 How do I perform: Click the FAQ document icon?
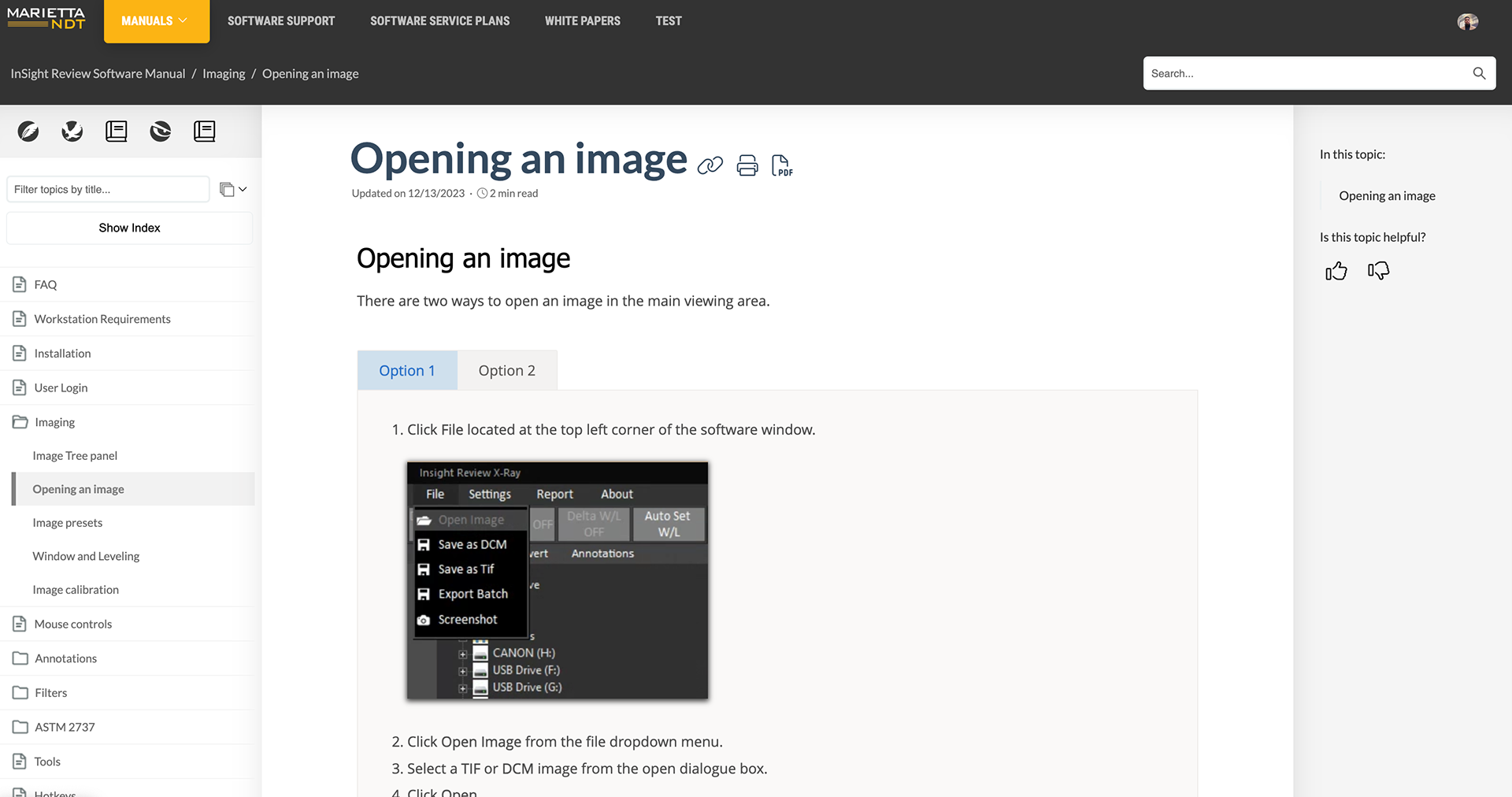pos(20,284)
